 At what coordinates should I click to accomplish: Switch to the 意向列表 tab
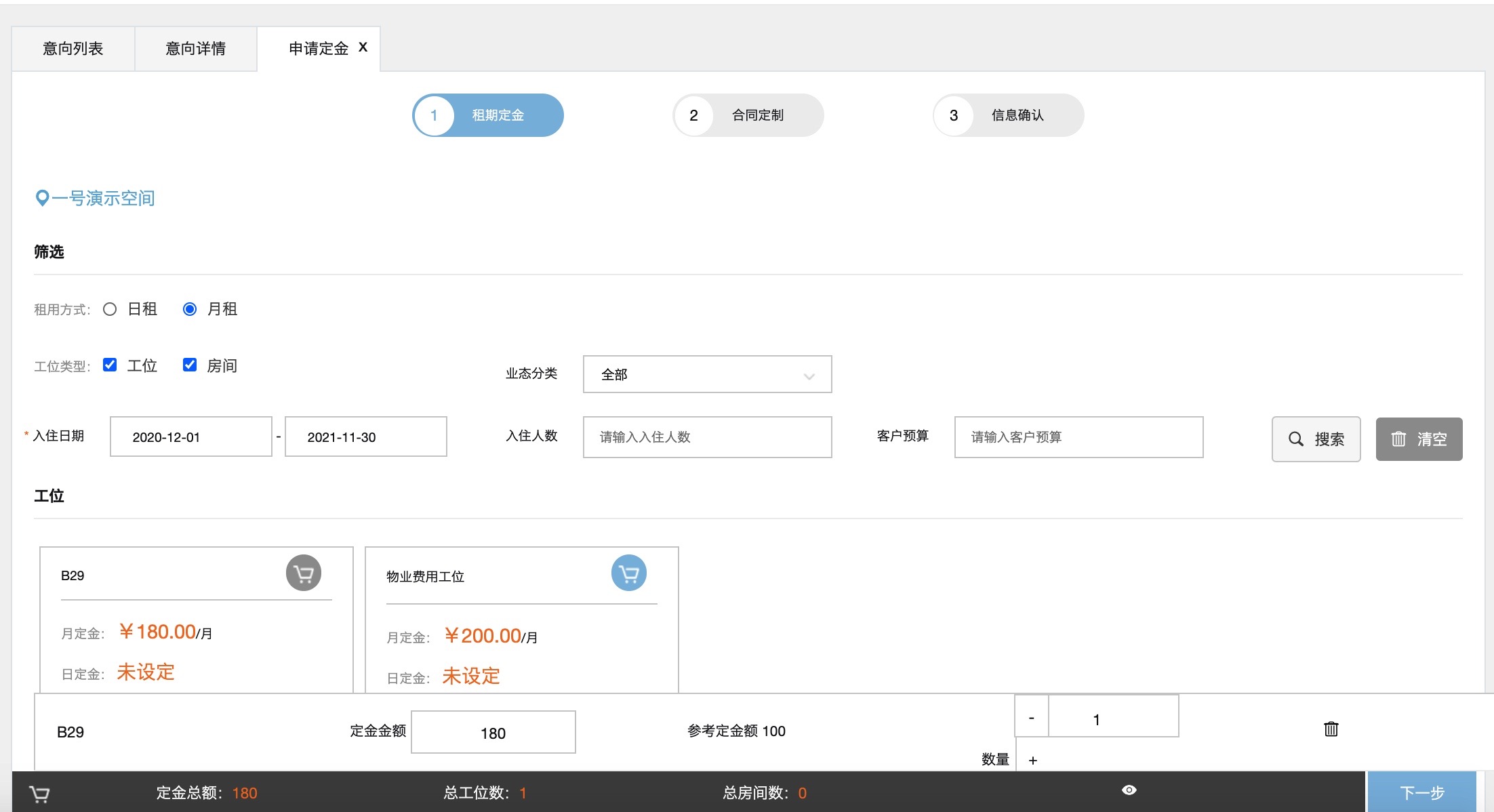[73, 49]
